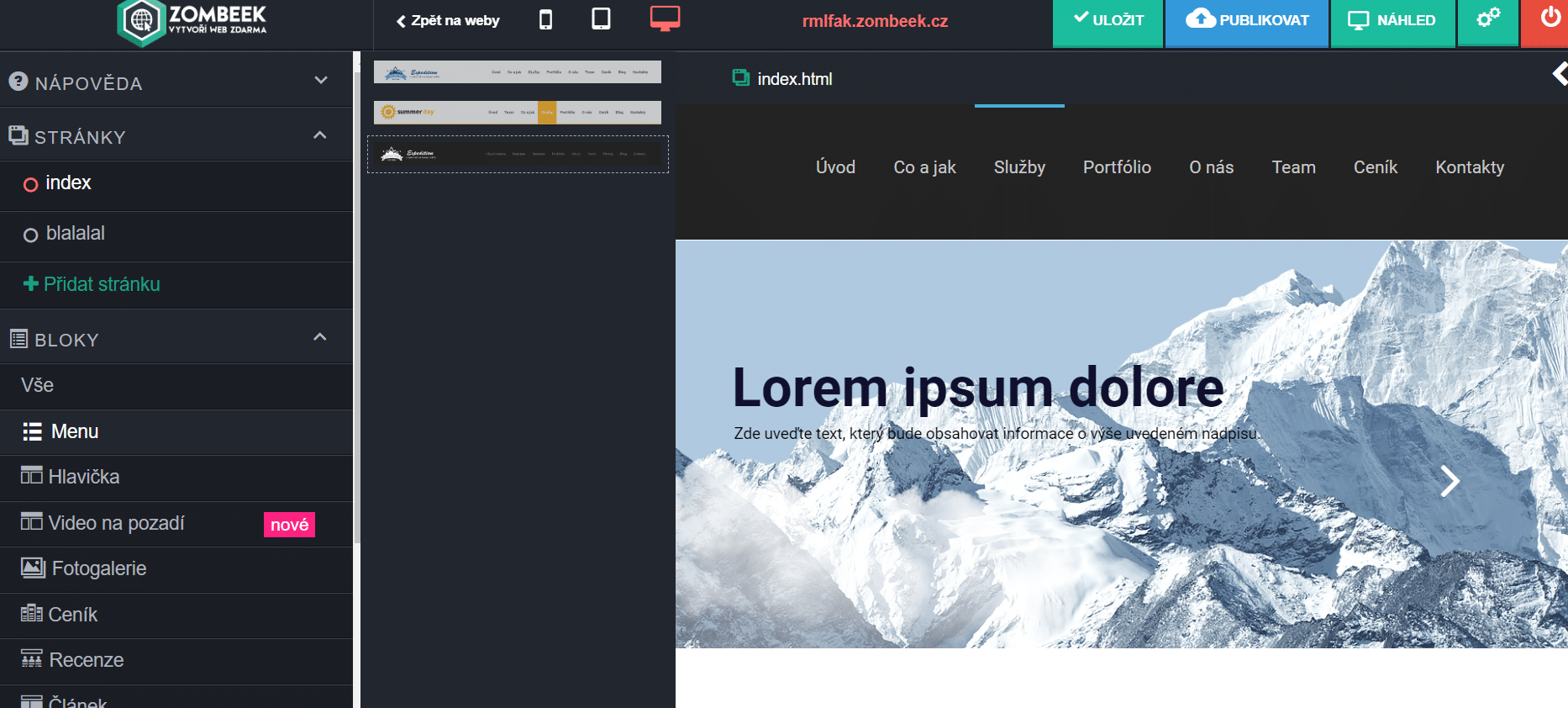1568x708 pixels.
Task: Open the Fotogalerie block category
Action: [x=176, y=569]
